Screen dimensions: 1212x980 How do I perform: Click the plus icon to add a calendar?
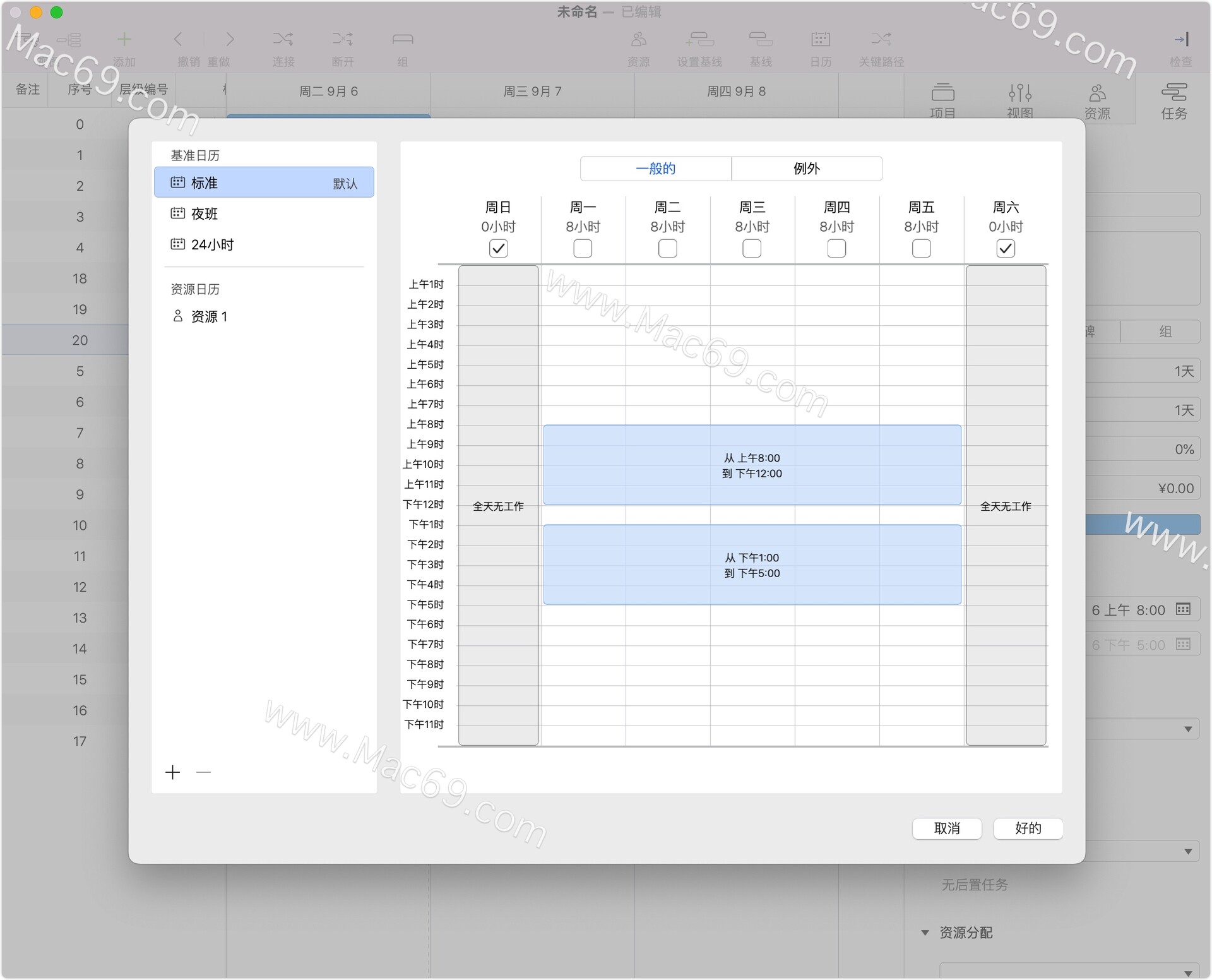(172, 772)
